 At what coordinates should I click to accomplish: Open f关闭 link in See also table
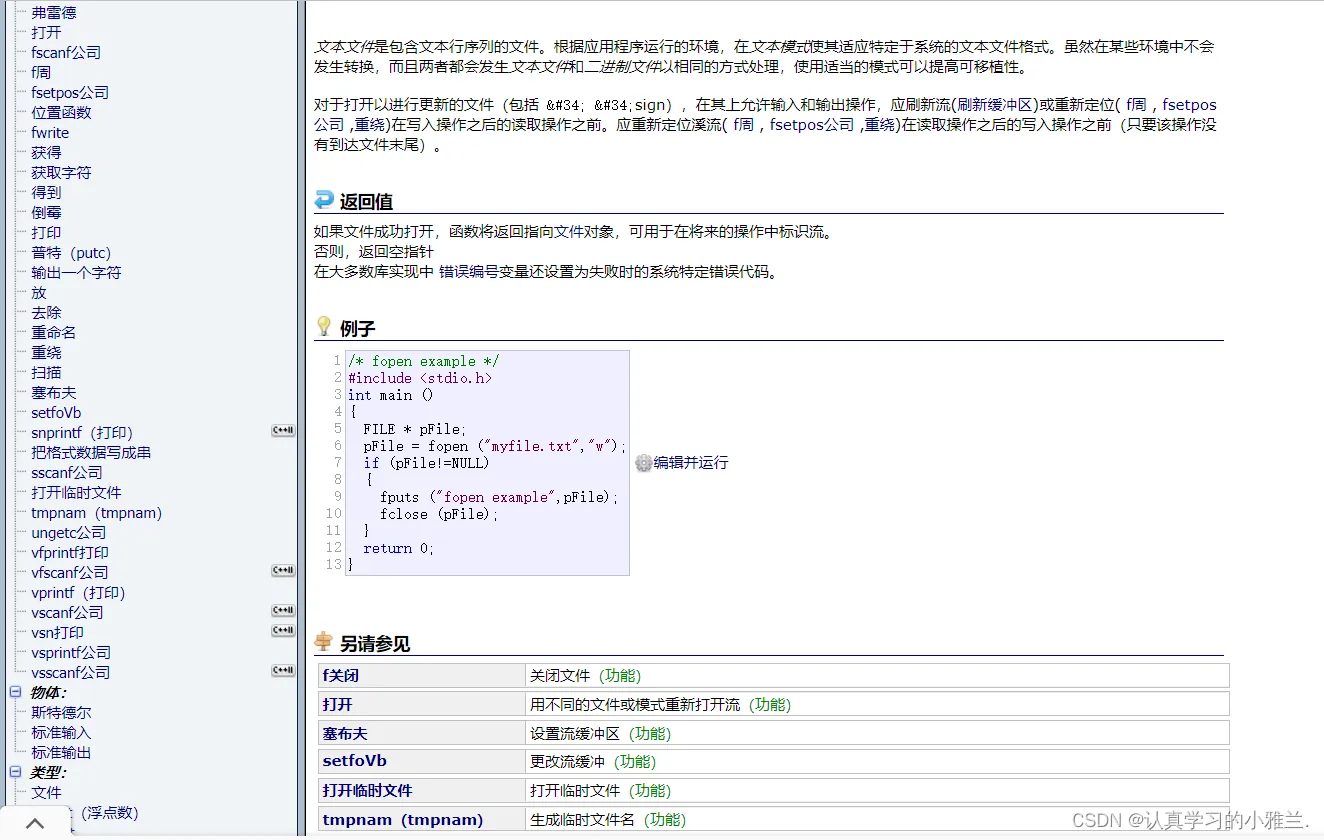340,676
